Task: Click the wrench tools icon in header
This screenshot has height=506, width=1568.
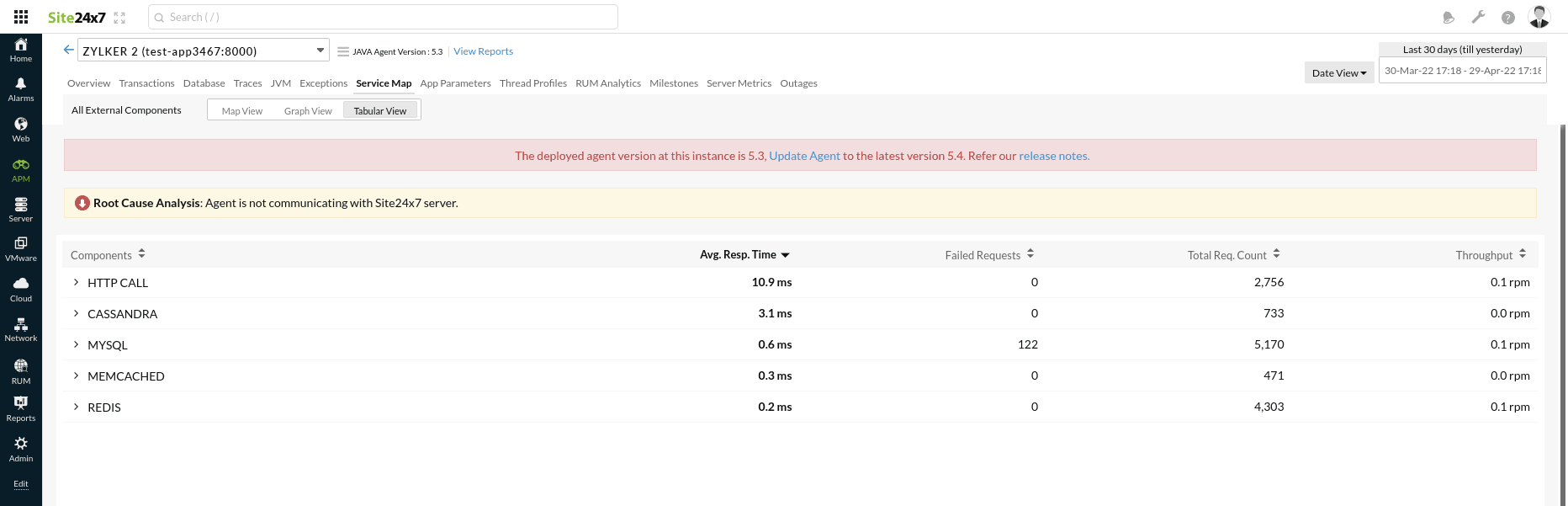Action: (x=1478, y=17)
